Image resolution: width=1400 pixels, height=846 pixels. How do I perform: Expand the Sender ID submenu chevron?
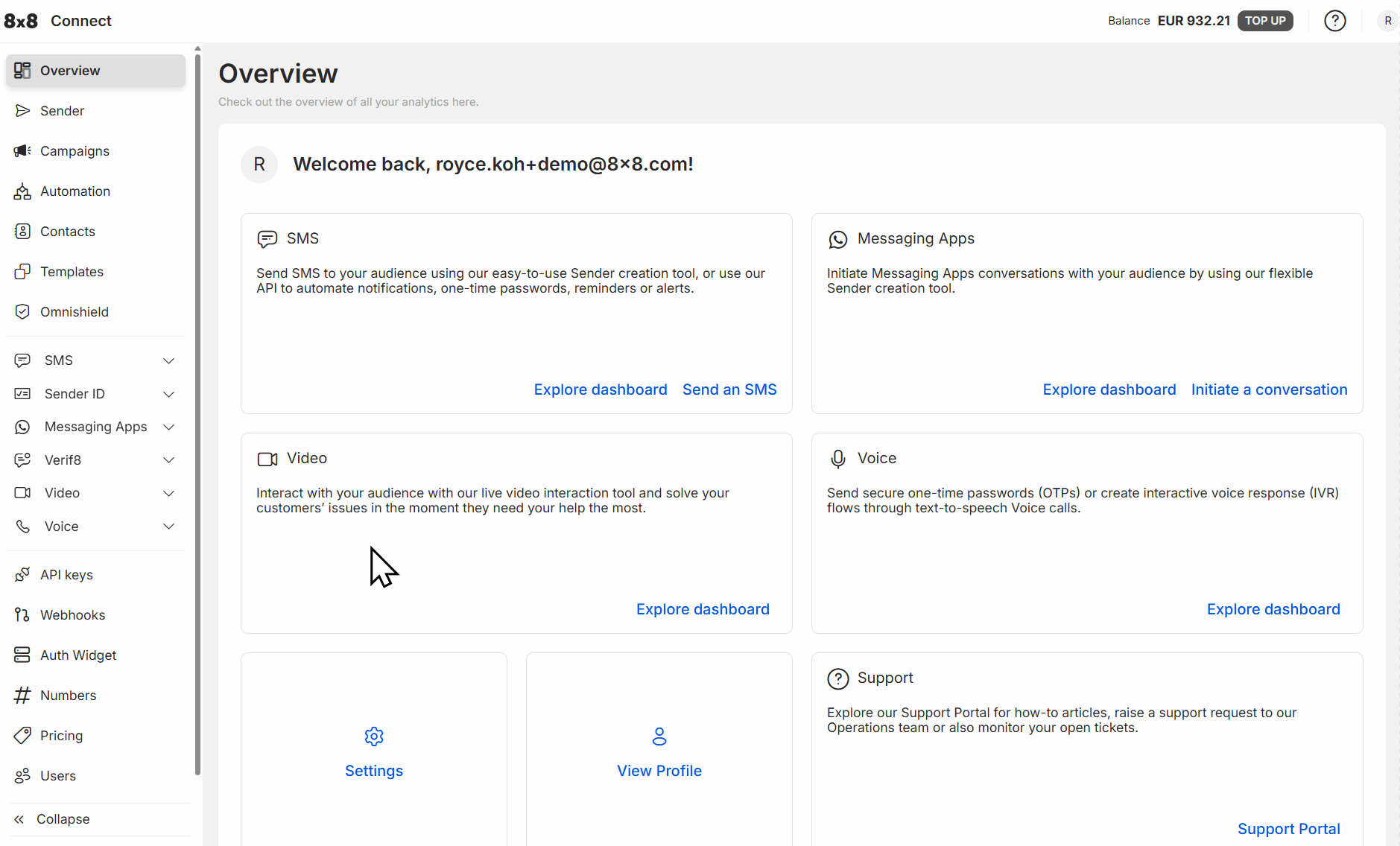pos(168,394)
